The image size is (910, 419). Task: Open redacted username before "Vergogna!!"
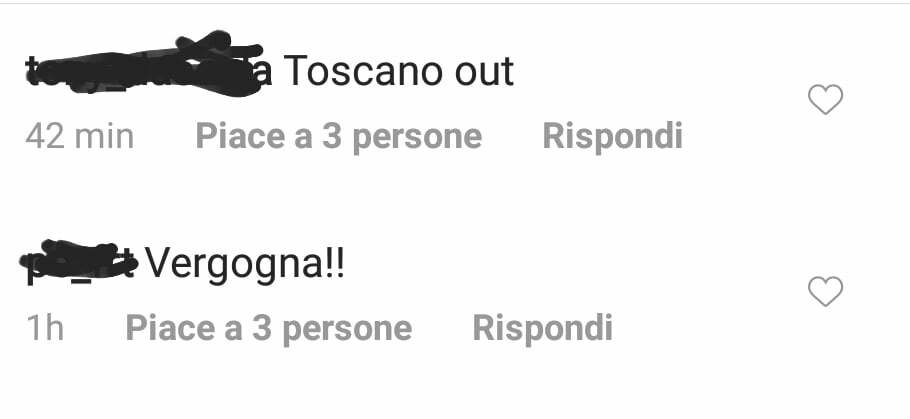pyautogui.click(x=79, y=262)
